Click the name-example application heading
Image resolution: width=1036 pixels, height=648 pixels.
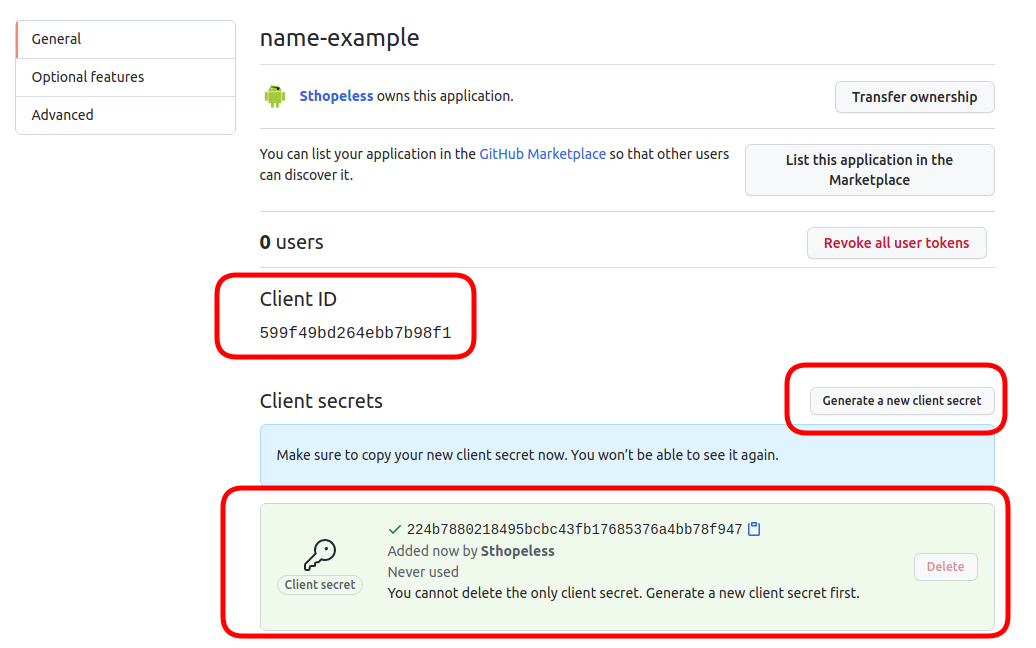point(340,38)
